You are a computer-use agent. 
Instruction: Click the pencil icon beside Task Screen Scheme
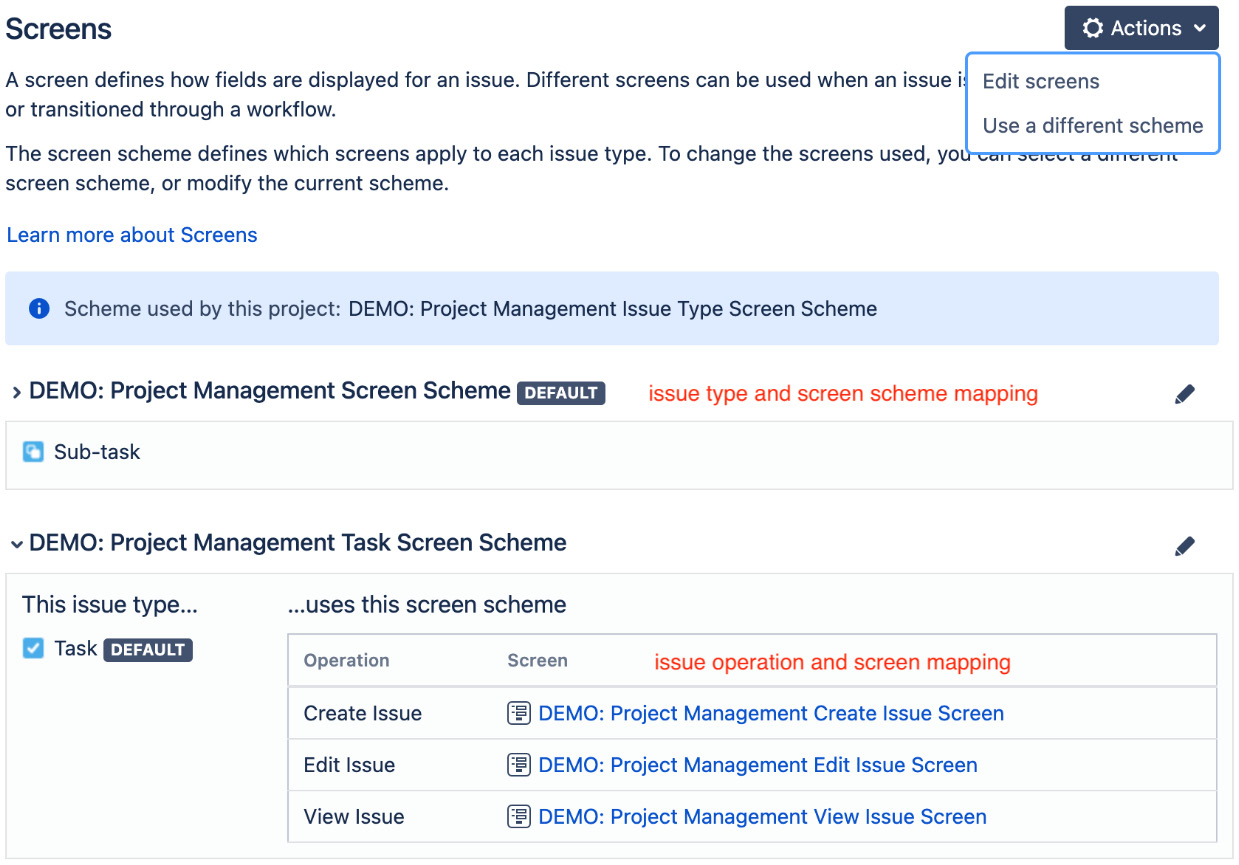[x=1184, y=546]
